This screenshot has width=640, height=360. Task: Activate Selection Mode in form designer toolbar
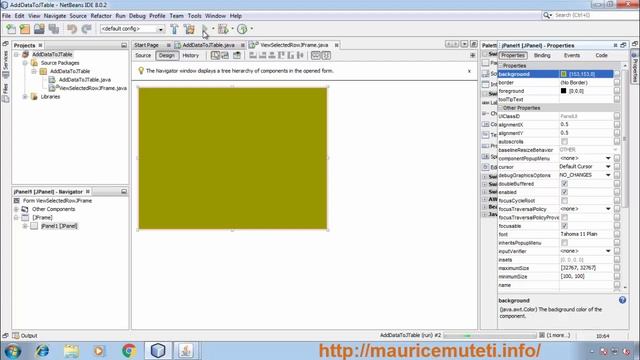point(215,56)
